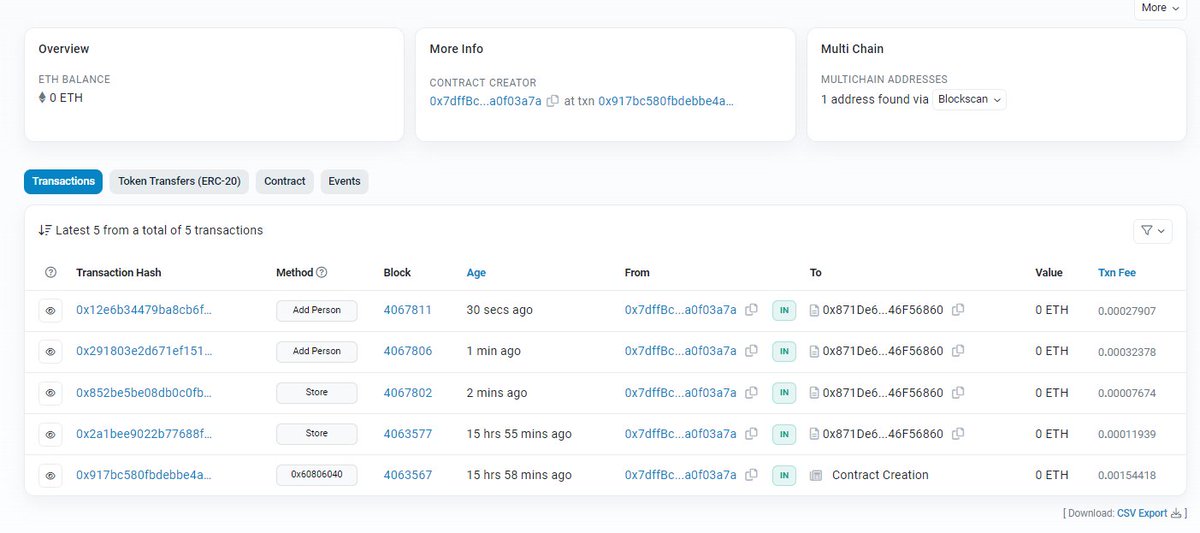Copy From address in block 4063567 row
Screen dimensions: 1200x533
coord(752,475)
